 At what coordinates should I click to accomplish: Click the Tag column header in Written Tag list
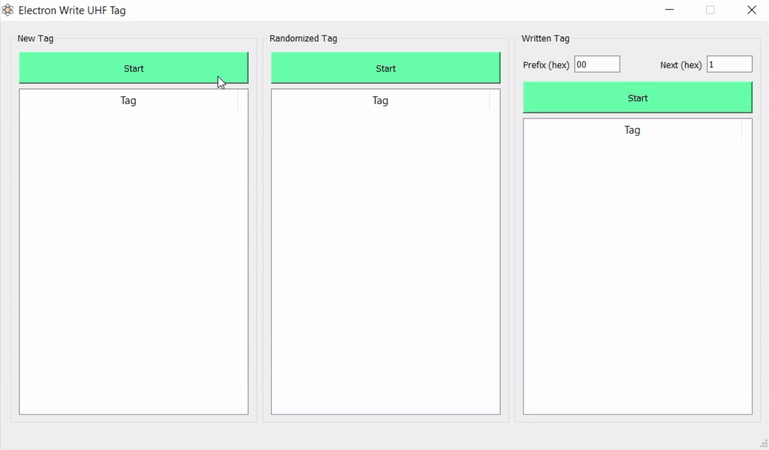[632, 131]
